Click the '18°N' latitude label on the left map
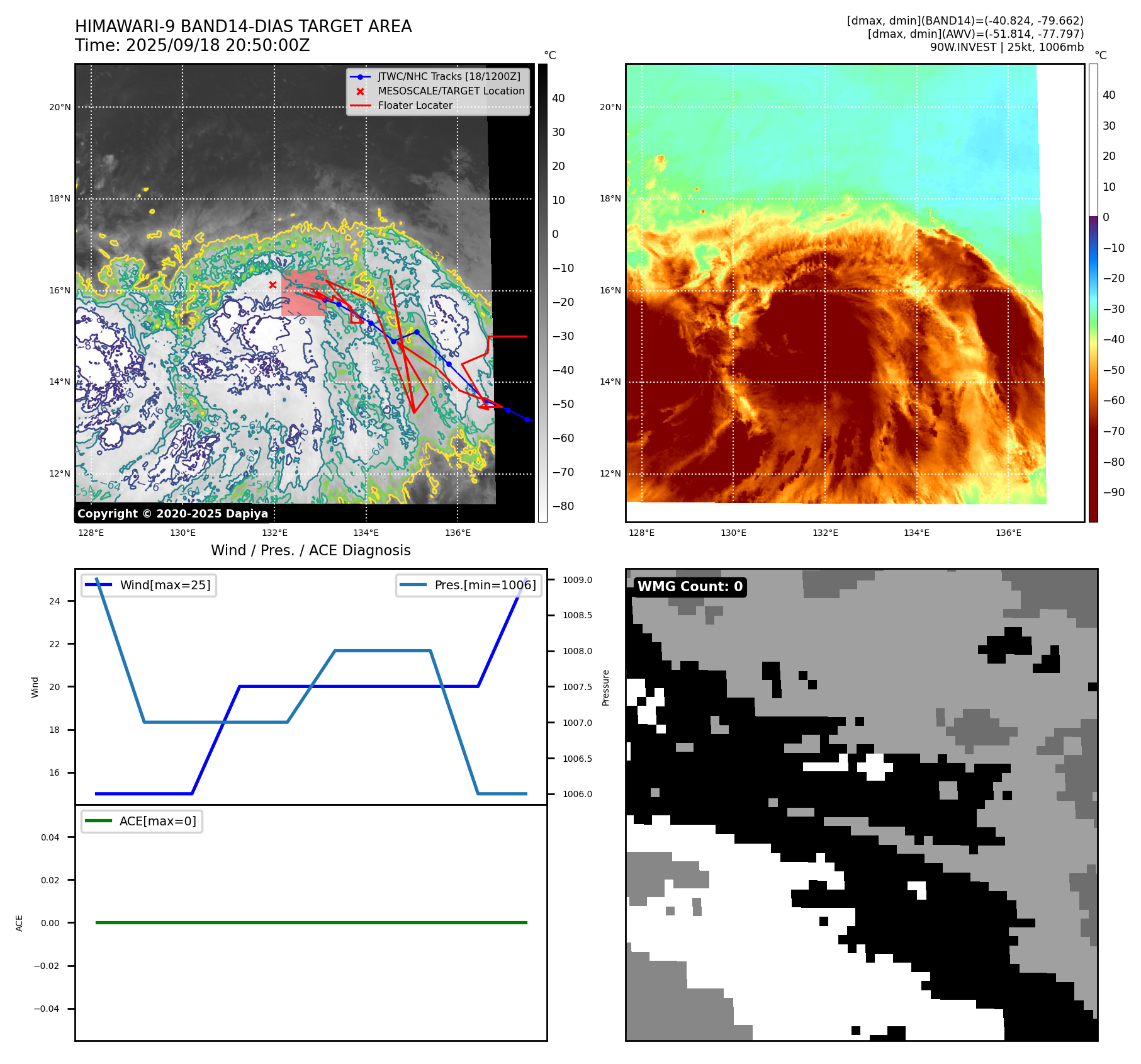This screenshot has width=1141, height=1064. tap(60, 199)
